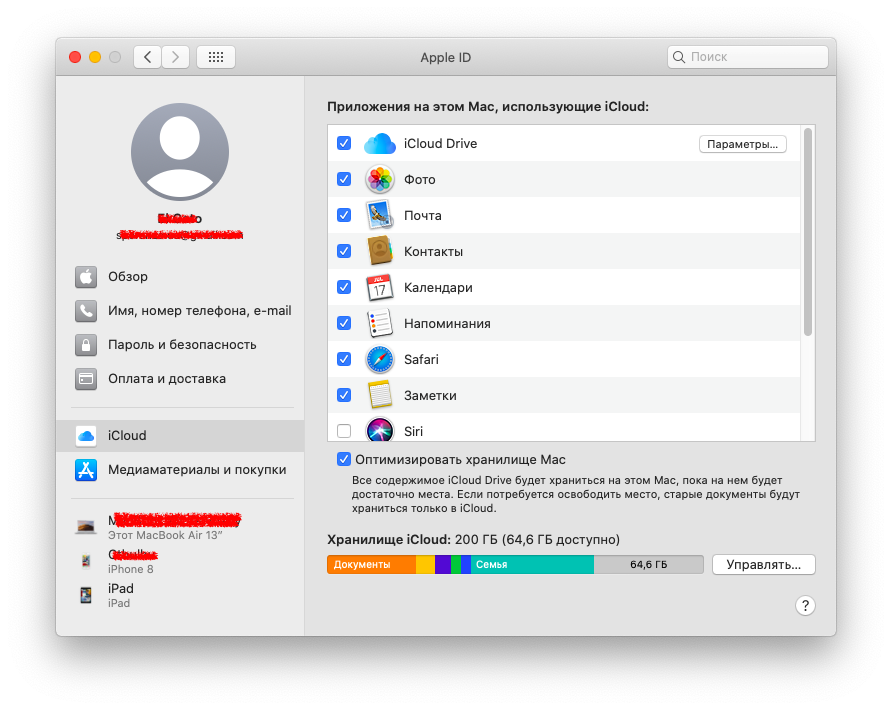Click the App Store icon beside Медиаматериалы
This screenshot has width=892, height=710.
[x=86, y=470]
